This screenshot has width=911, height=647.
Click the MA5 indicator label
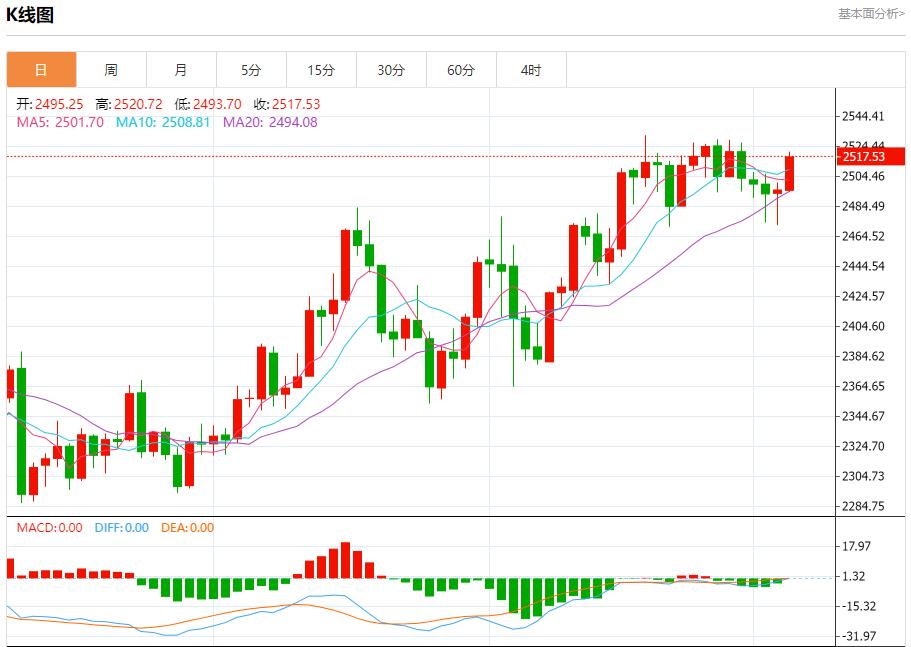pos(60,122)
